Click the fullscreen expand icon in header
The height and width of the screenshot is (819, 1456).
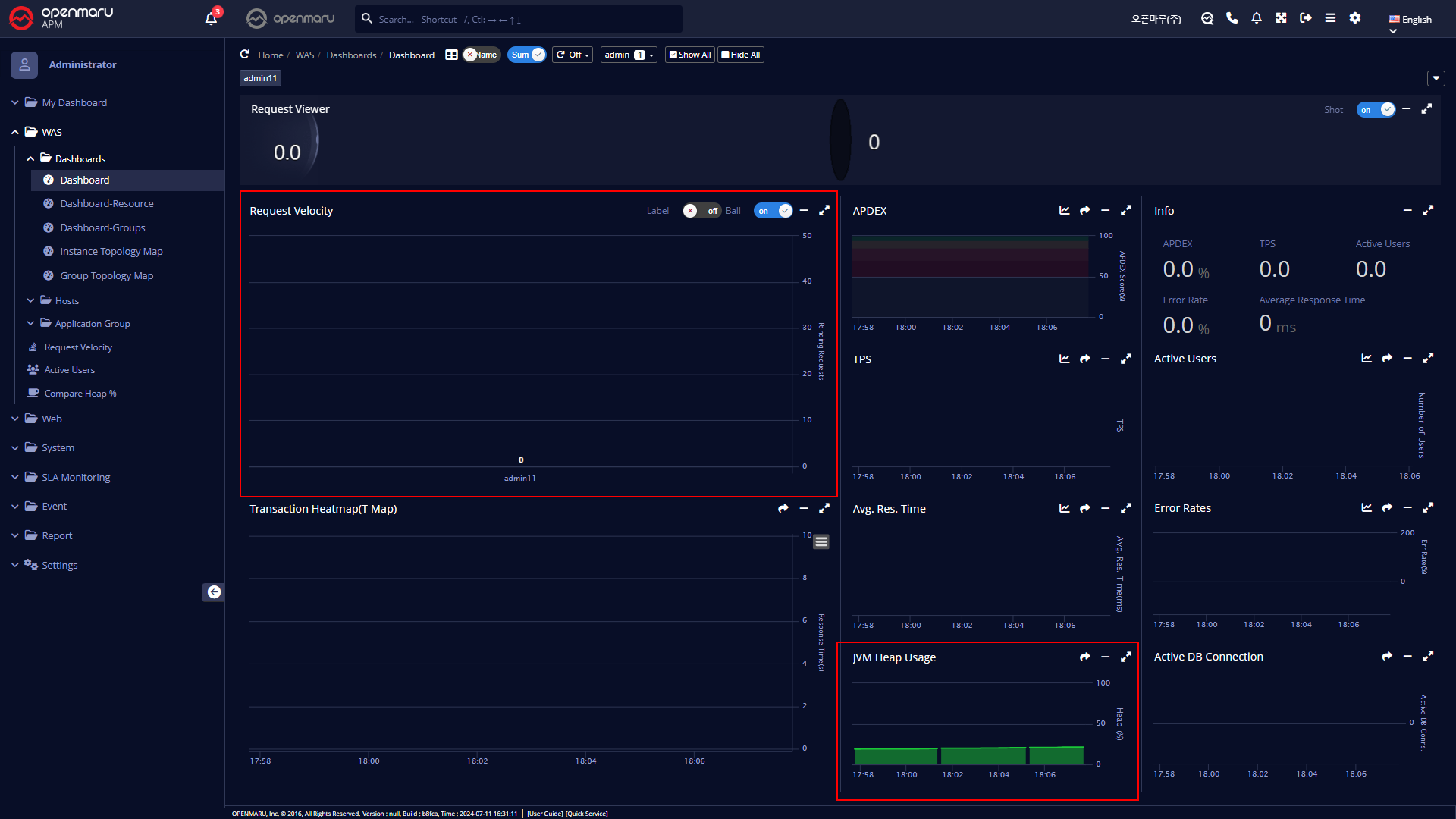tap(1281, 18)
